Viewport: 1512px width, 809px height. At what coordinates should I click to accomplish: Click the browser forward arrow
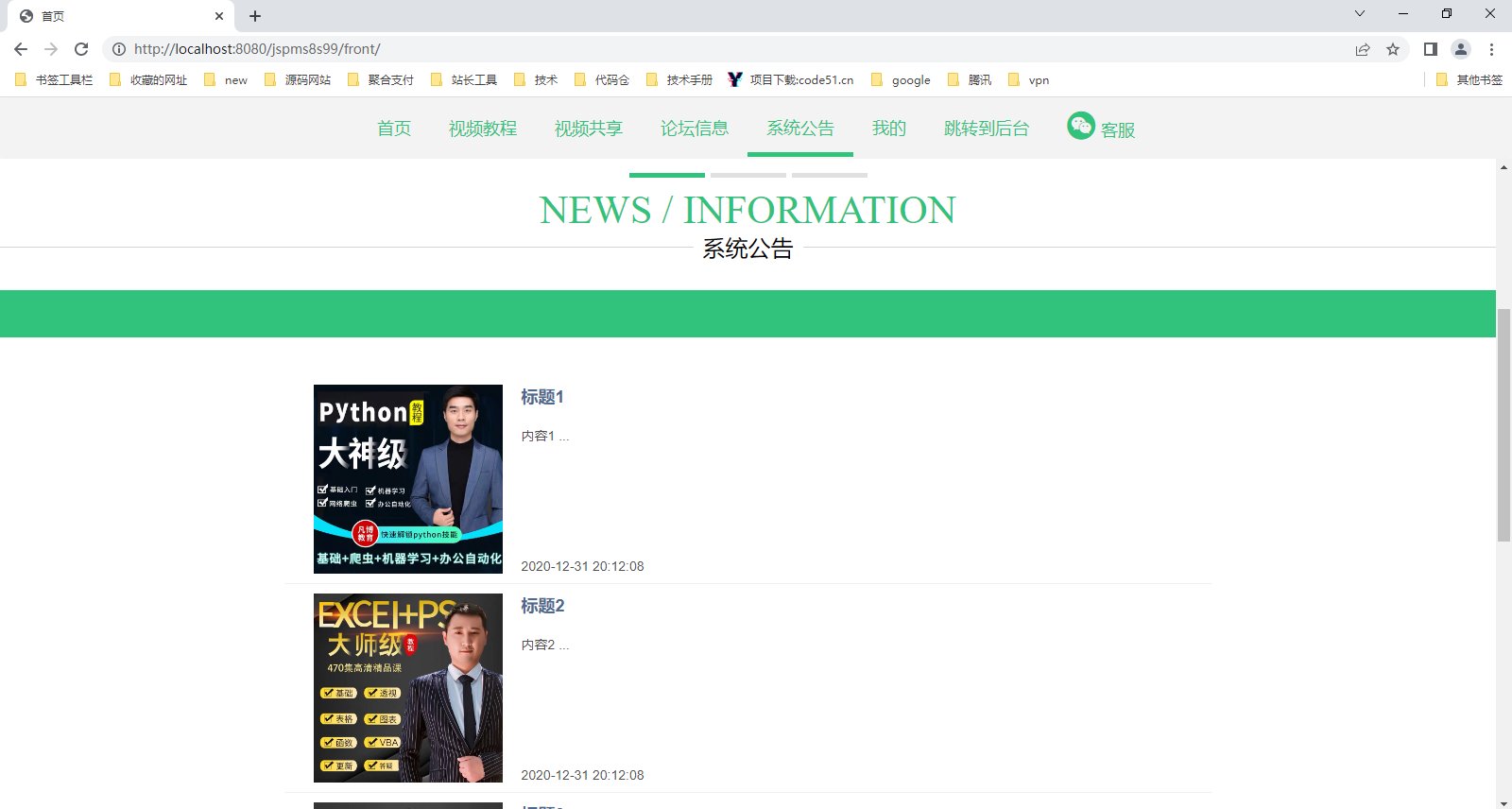[51, 49]
